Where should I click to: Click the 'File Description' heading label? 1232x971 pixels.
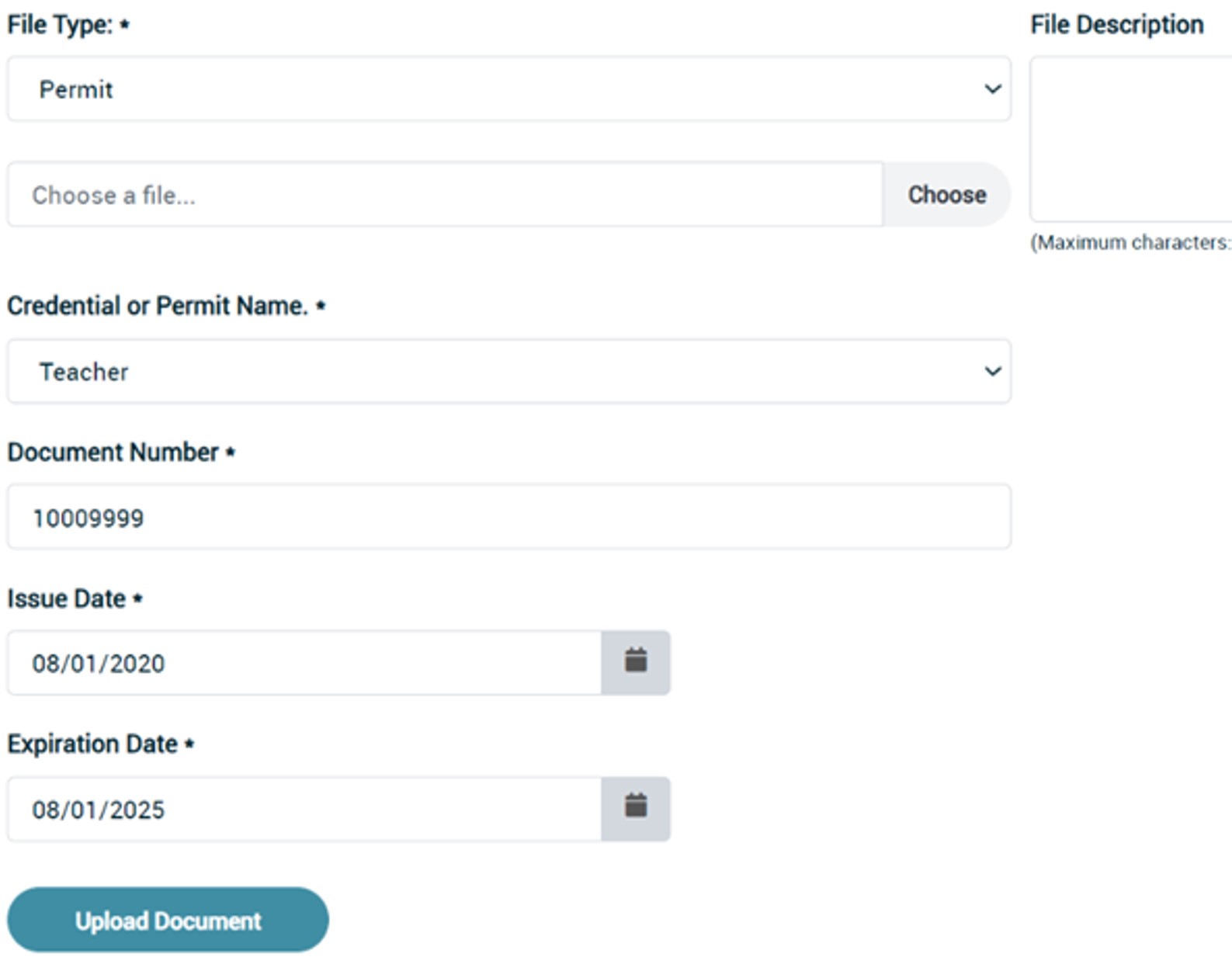(1116, 25)
